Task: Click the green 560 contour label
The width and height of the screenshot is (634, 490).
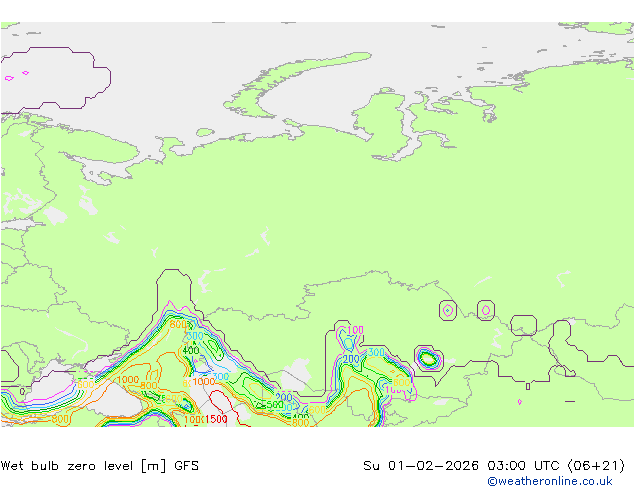Action: pos(275,404)
